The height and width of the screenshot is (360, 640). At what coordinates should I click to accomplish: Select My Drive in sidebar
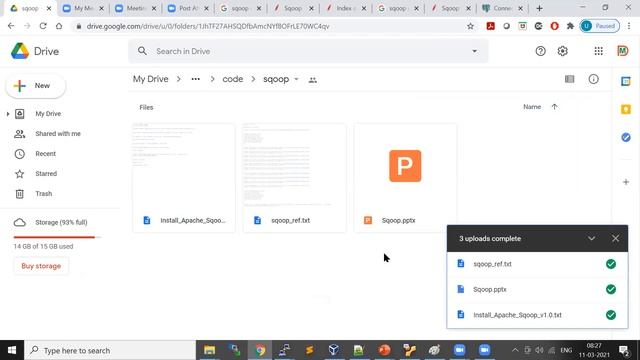click(x=48, y=114)
